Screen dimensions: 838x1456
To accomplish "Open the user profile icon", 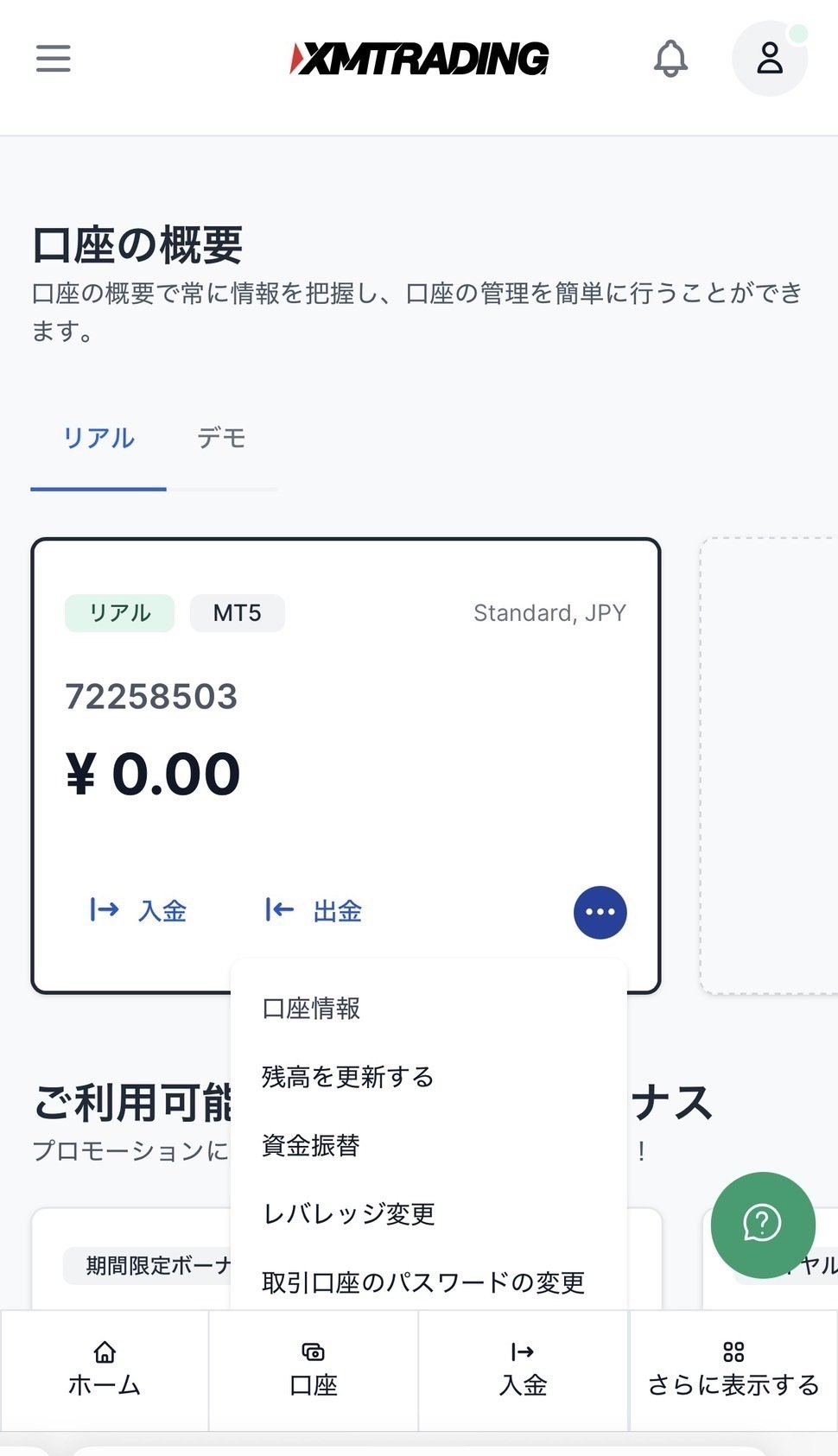I will 769,59.
